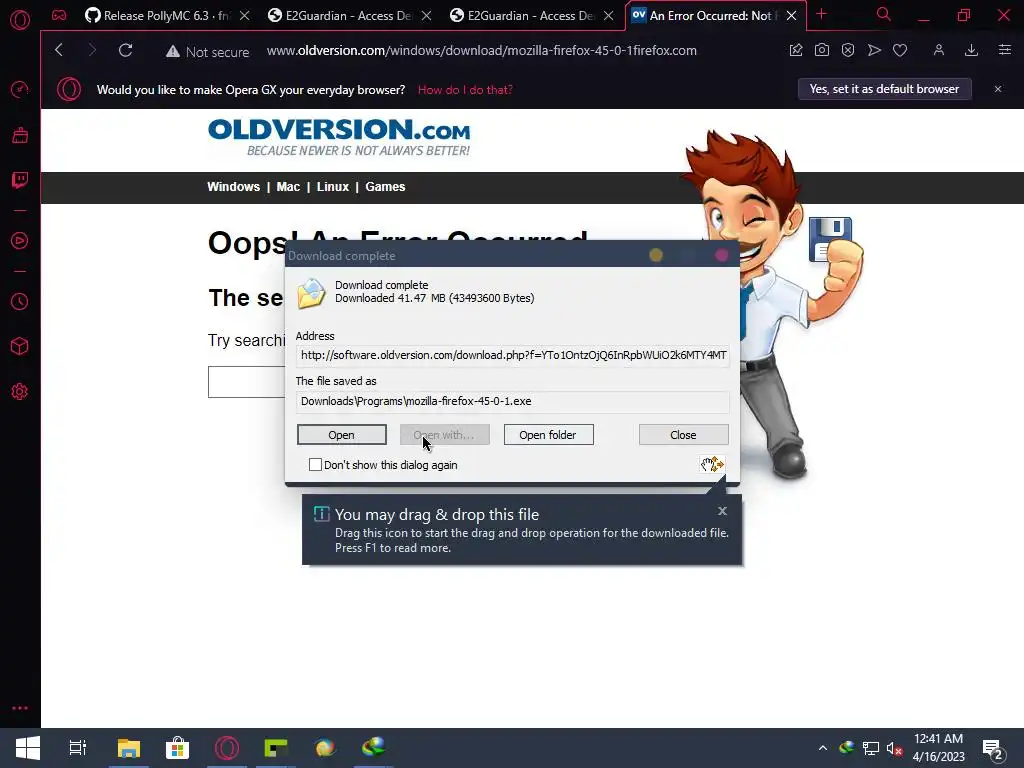Open the profile account icon
This screenshot has width=1024, height=768.
[x=938, y=50]
